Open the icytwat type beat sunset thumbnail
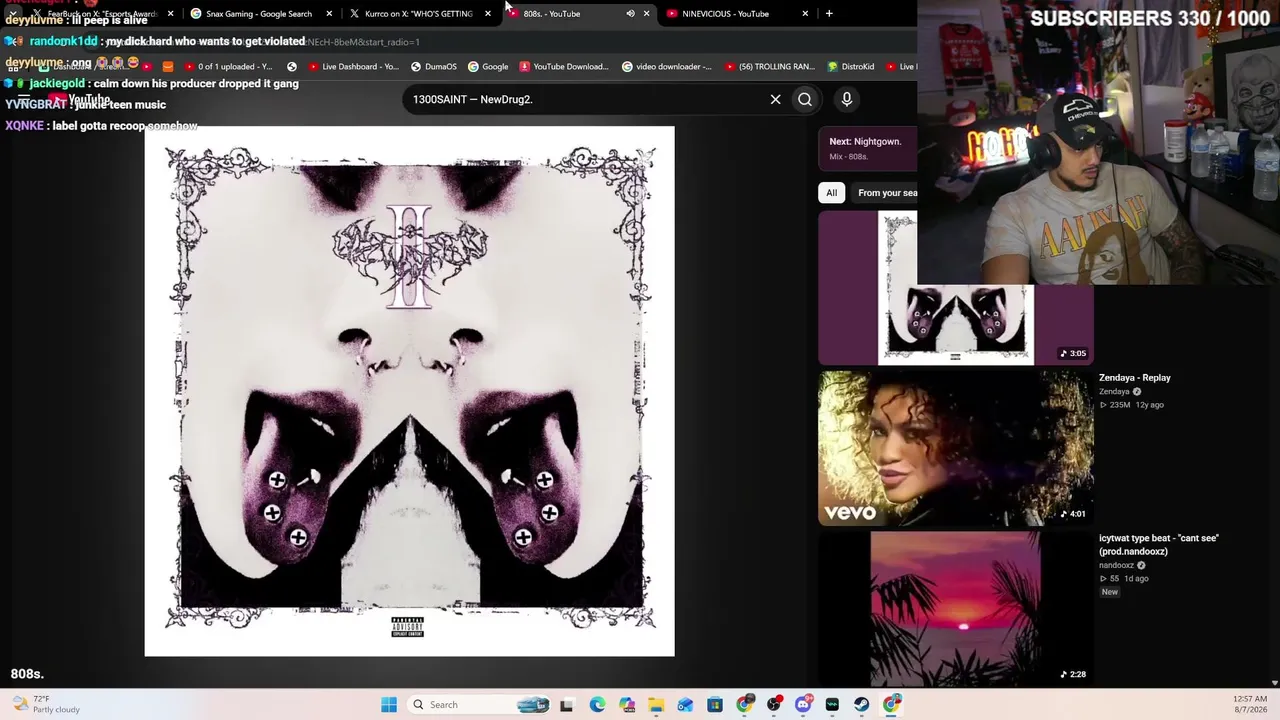1280x720 pixels. tap(955, 609)
